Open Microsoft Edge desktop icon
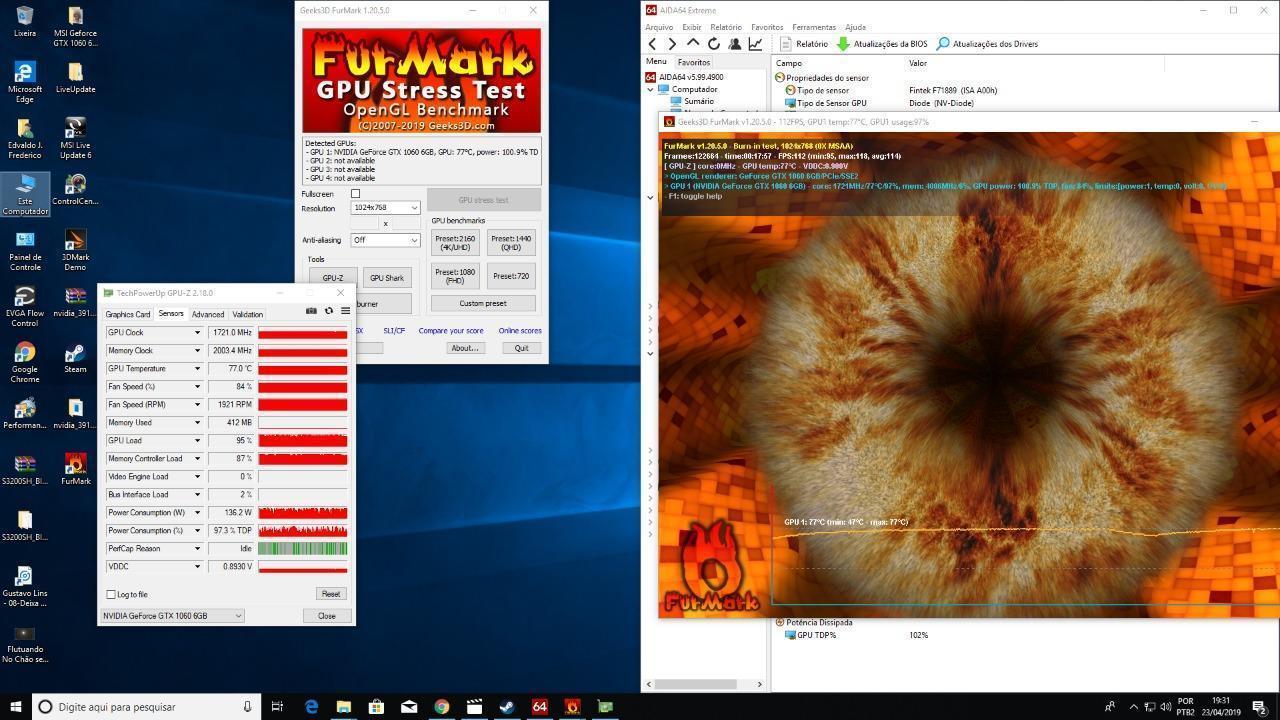Image resolution: width=1280 pixels, height=720 pixels. pos(25,81)
